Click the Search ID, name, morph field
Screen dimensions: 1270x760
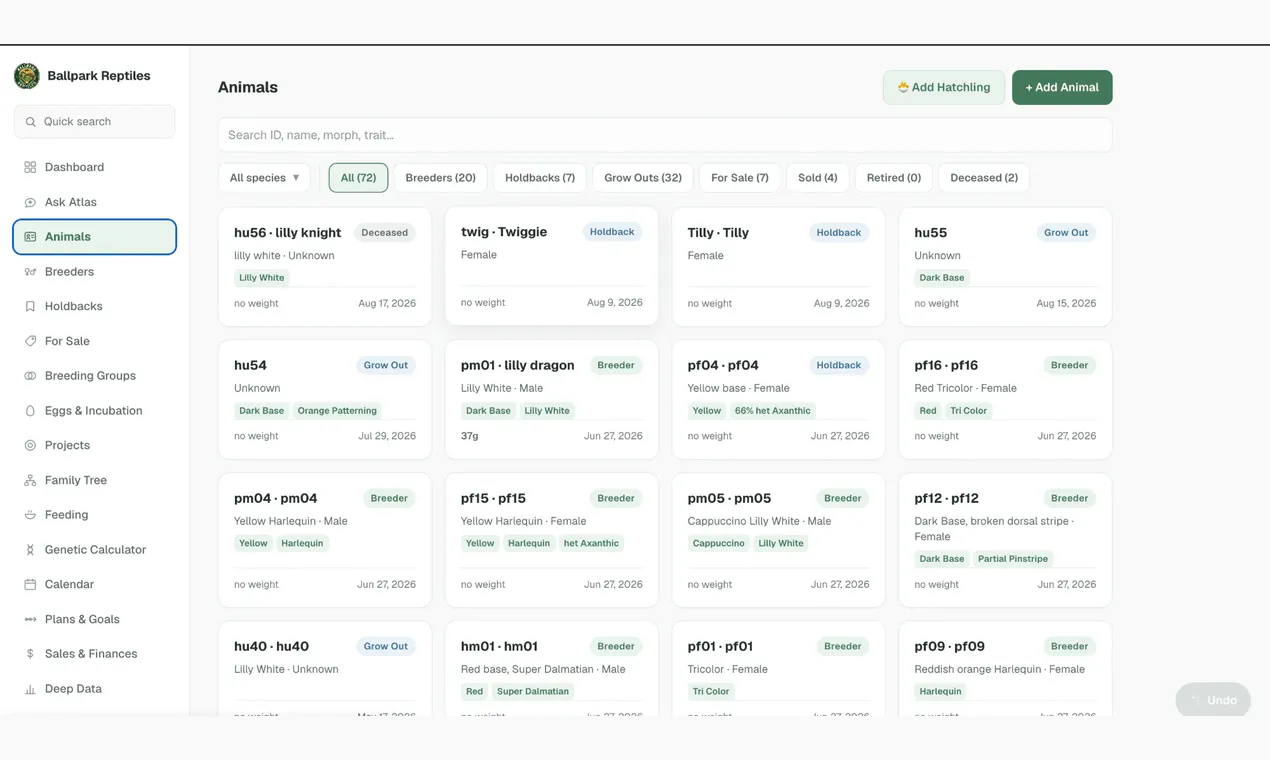coord(665,135)
